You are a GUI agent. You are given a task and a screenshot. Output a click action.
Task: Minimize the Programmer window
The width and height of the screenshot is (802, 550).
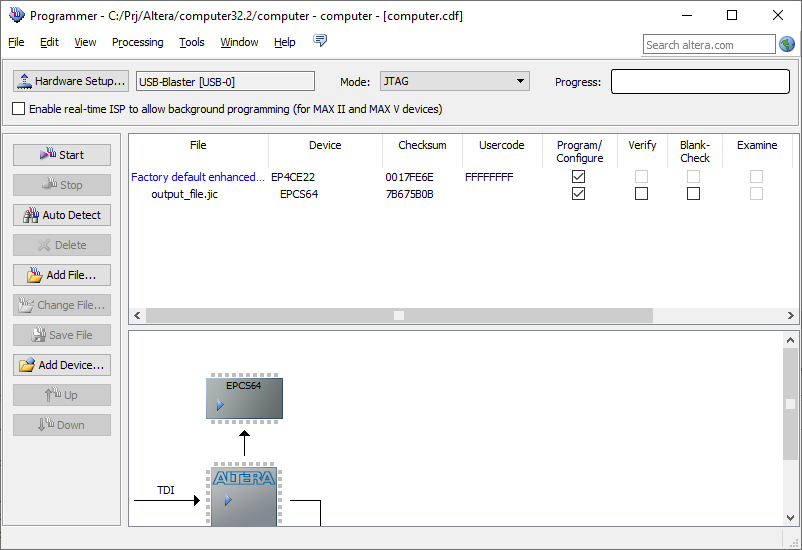click(686, 15)
